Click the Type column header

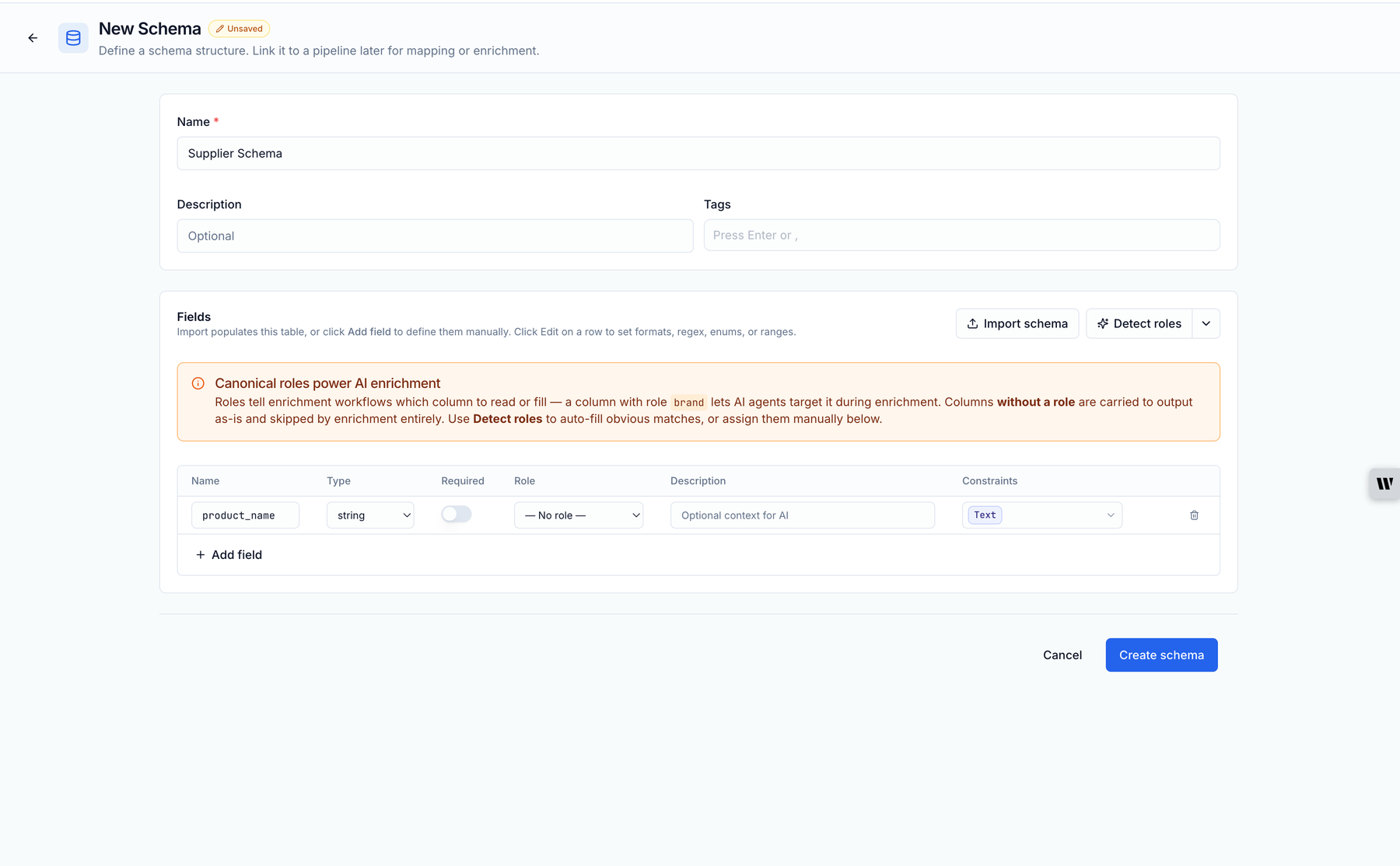point(338,481)
